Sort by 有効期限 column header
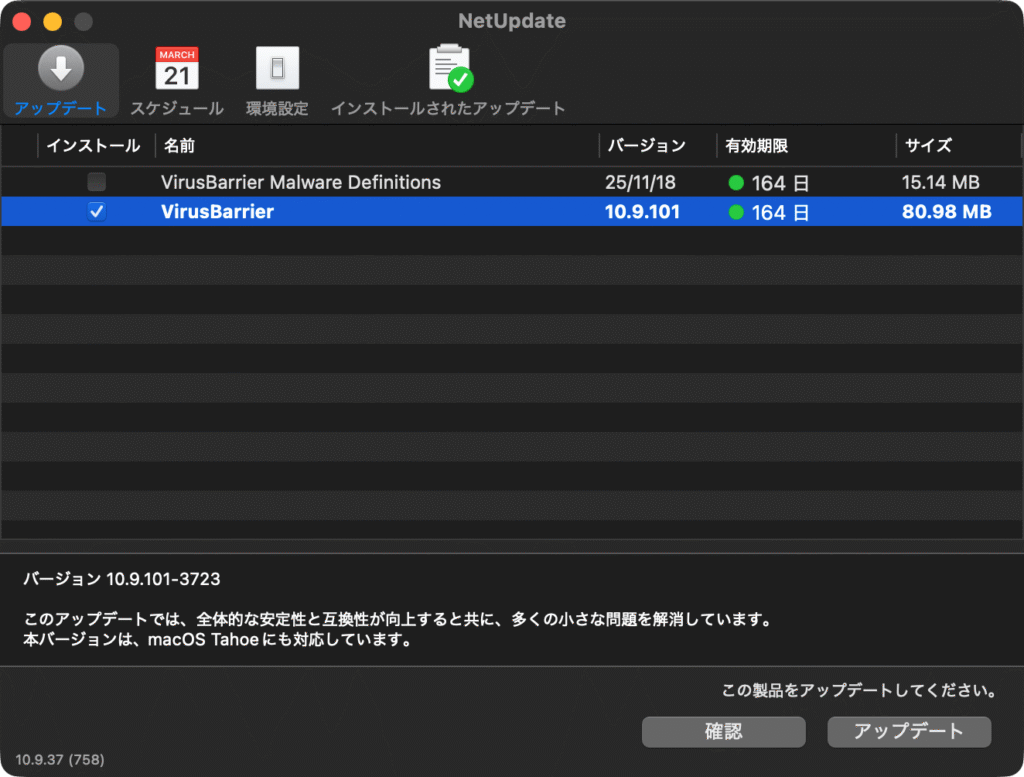Viewport: 1024px width, 777px height. [757, 146]
